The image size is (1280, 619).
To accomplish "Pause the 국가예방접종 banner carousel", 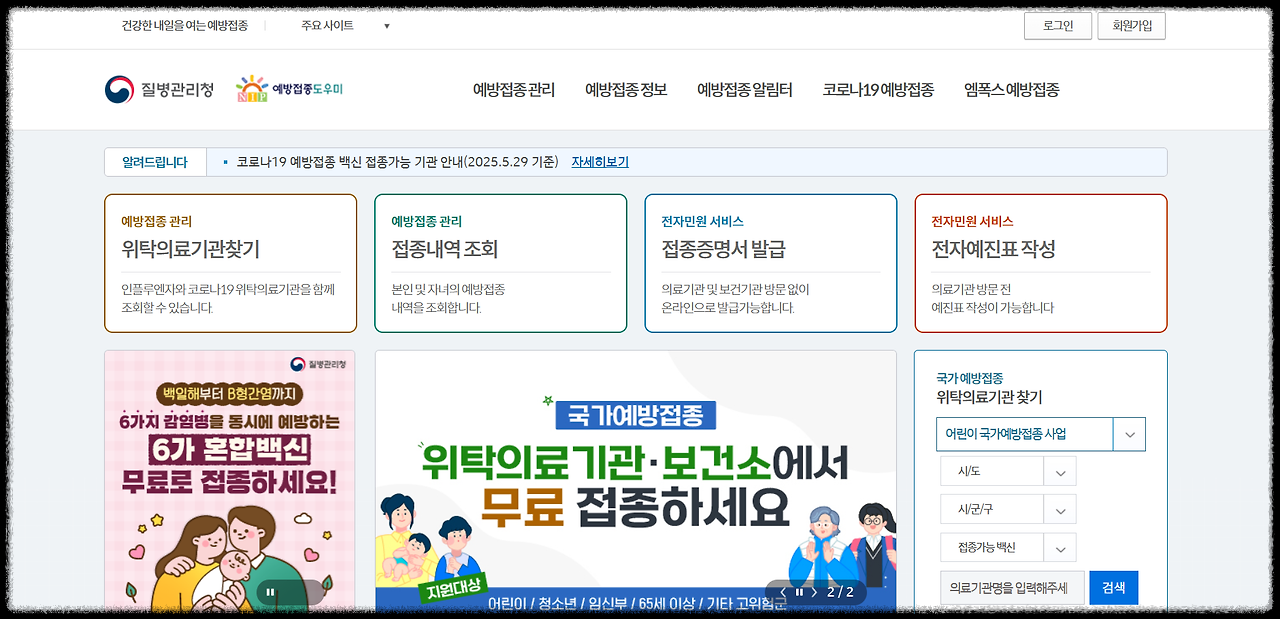I will pyautogui.click(x=798, y=591).
